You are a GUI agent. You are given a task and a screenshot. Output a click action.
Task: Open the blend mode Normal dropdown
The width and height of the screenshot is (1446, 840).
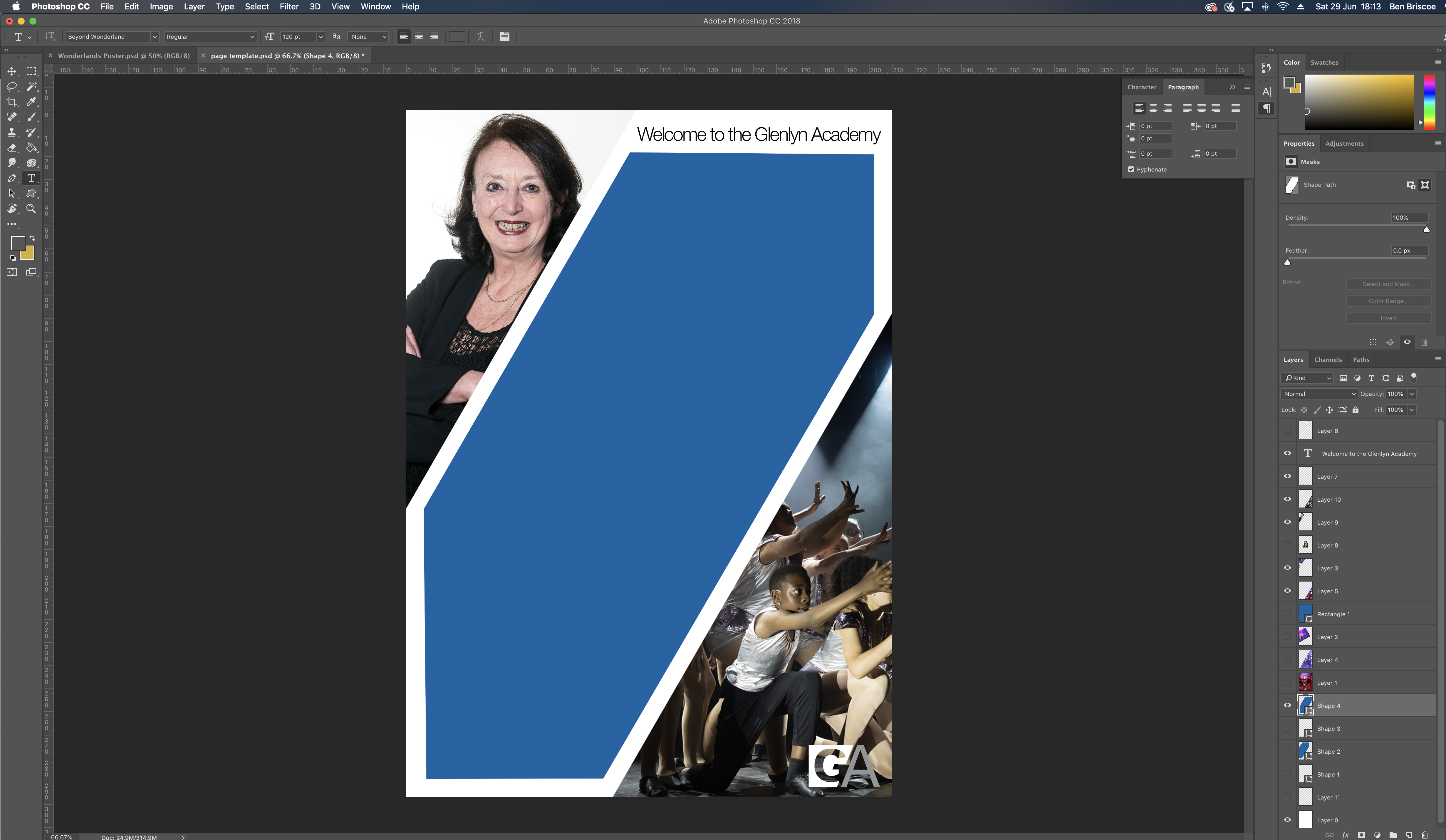[1319, 394]
